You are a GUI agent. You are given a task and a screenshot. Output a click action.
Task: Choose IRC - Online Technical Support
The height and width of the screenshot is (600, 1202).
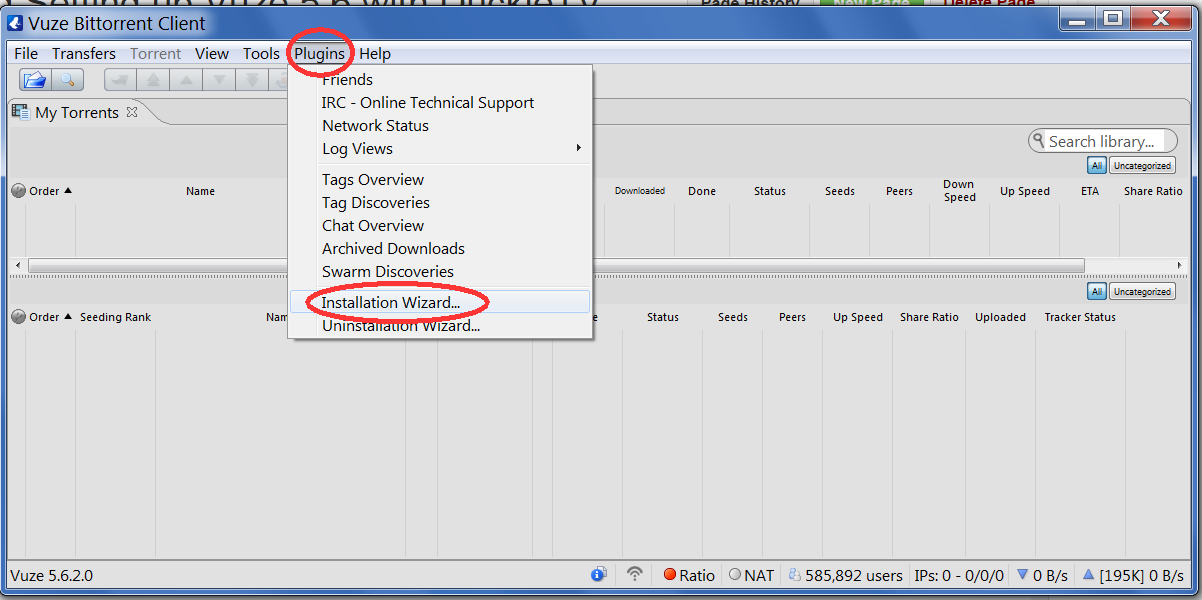point(440,102)
